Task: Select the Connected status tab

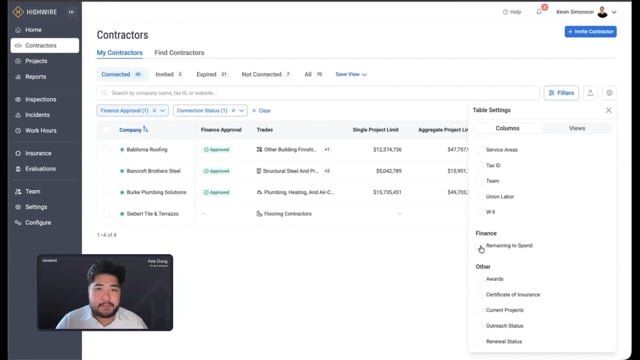Action: pyautogui.click(x=121, y=74)
